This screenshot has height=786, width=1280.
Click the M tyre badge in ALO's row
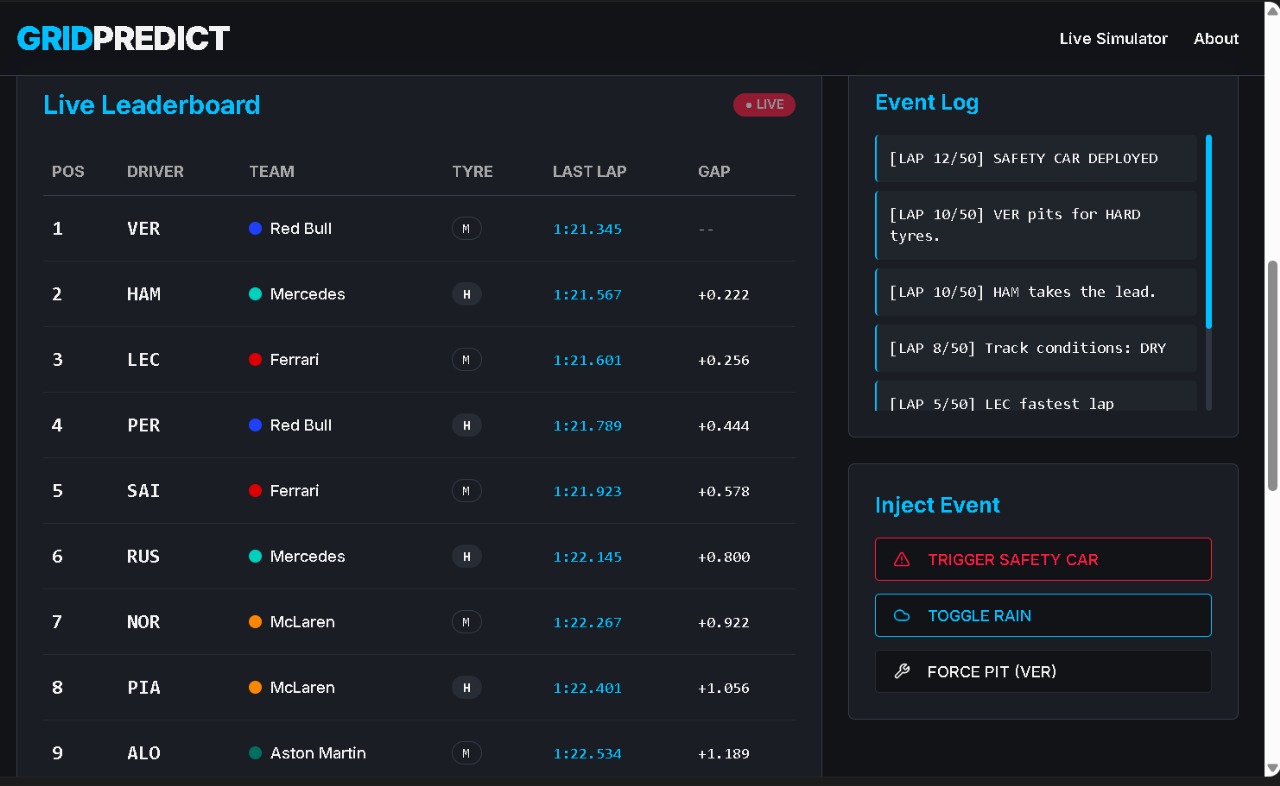click(x=466, y=753)
